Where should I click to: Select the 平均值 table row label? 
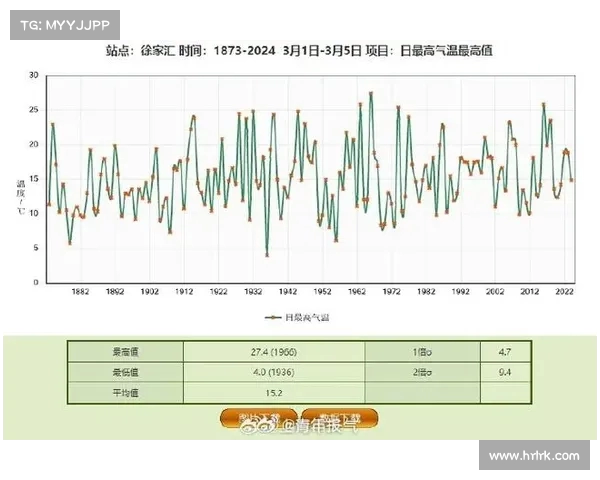pos(125,392)
